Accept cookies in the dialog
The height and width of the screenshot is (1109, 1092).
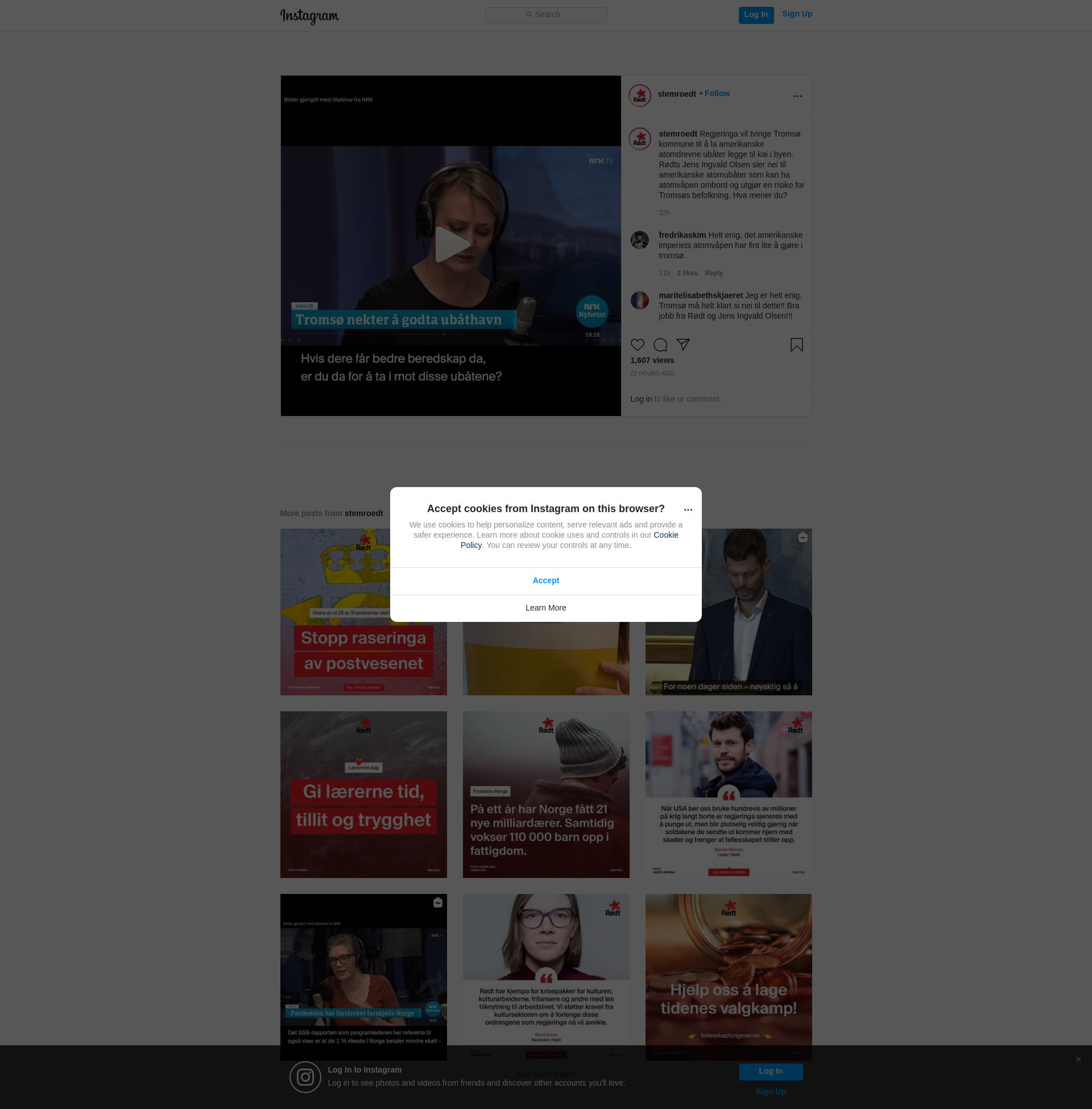[545, 580]
